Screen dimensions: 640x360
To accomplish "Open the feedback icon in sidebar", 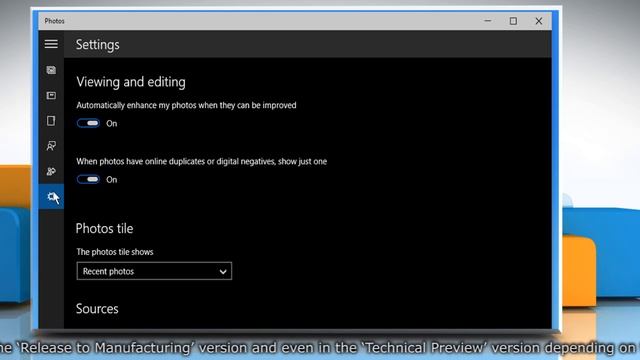I will click(x=51, y=146).
